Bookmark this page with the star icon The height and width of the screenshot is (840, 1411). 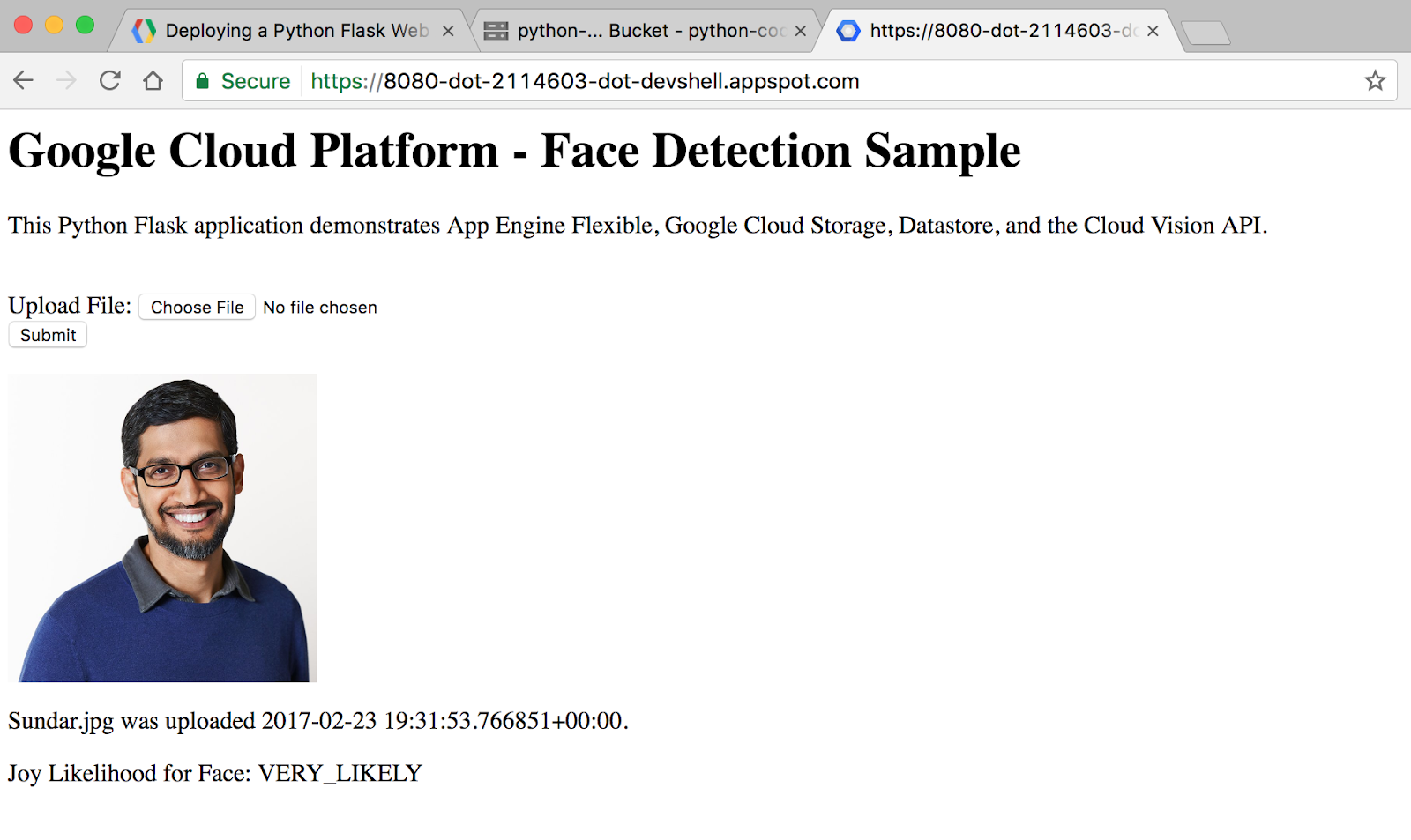pyautogui.click(x=1375, y=80)
